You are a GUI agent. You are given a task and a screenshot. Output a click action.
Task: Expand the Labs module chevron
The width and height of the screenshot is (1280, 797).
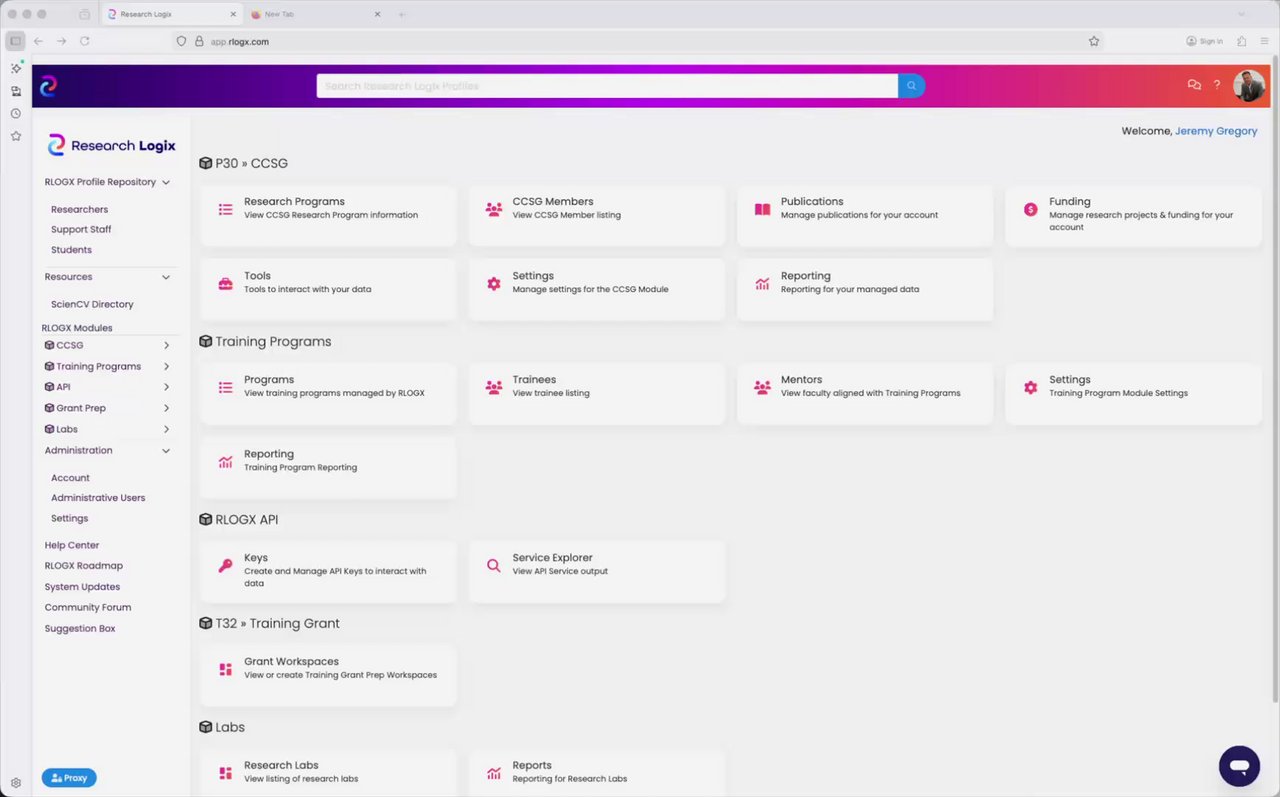pos(166,429)
